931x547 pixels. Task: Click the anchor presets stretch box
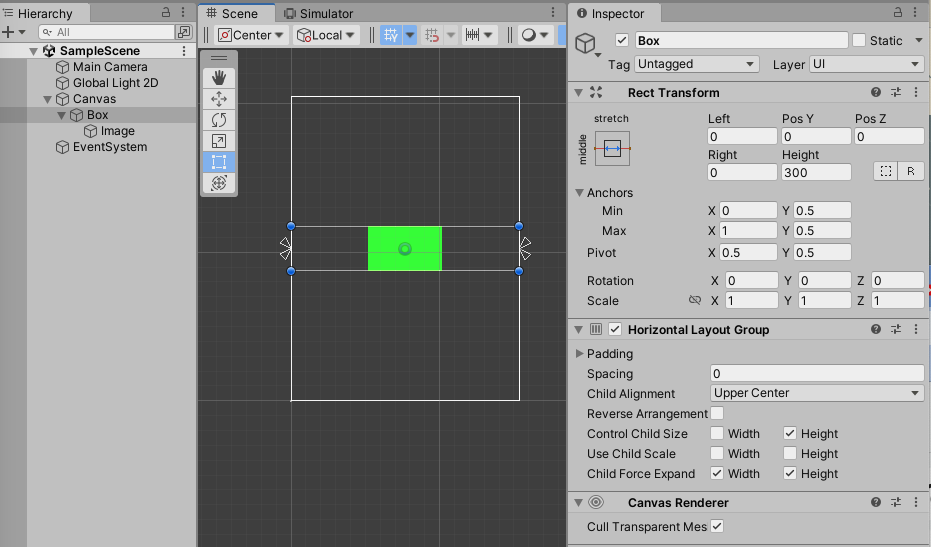[612, 148]
